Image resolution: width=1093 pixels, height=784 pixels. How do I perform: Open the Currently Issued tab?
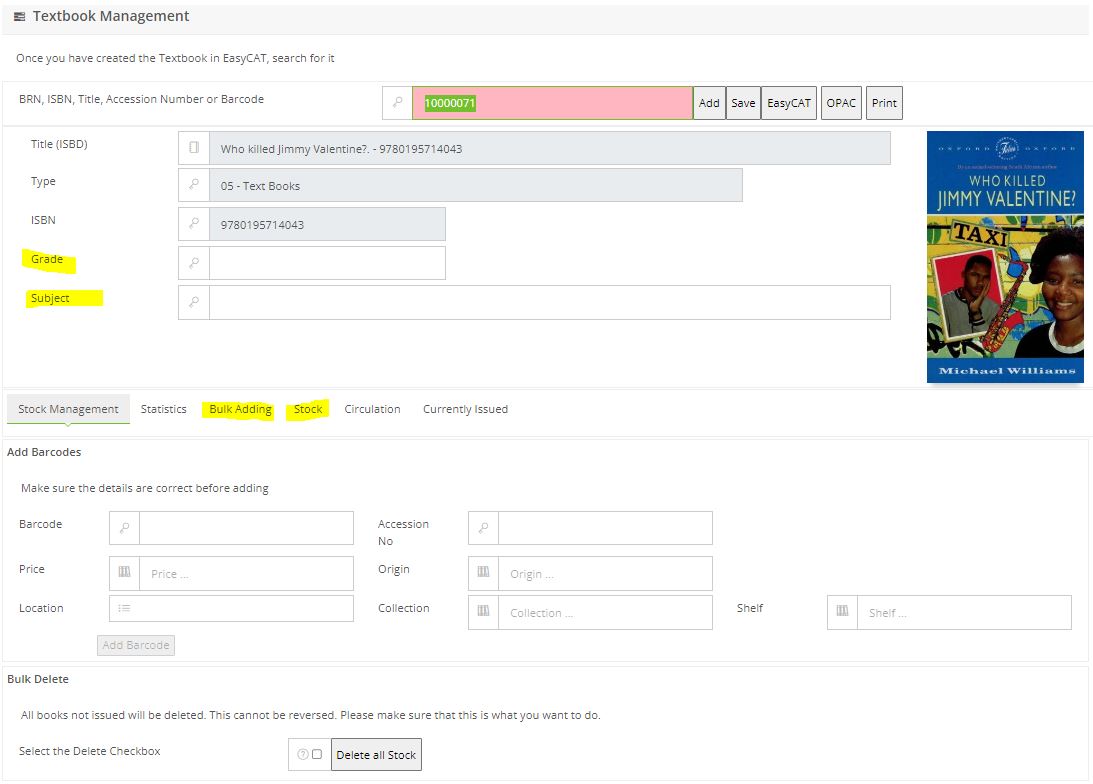tap(465, 409)
